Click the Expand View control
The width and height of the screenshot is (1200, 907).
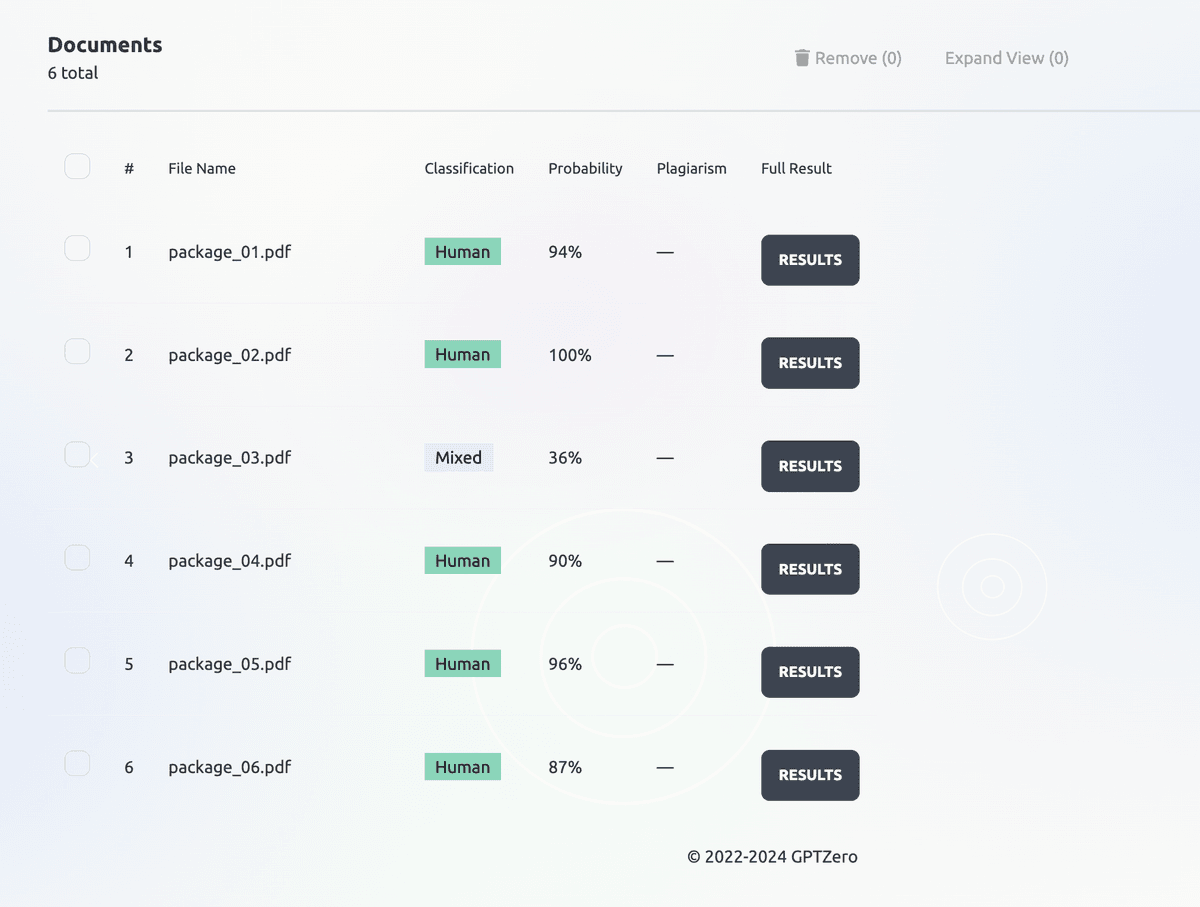[x=1006, y=57]
